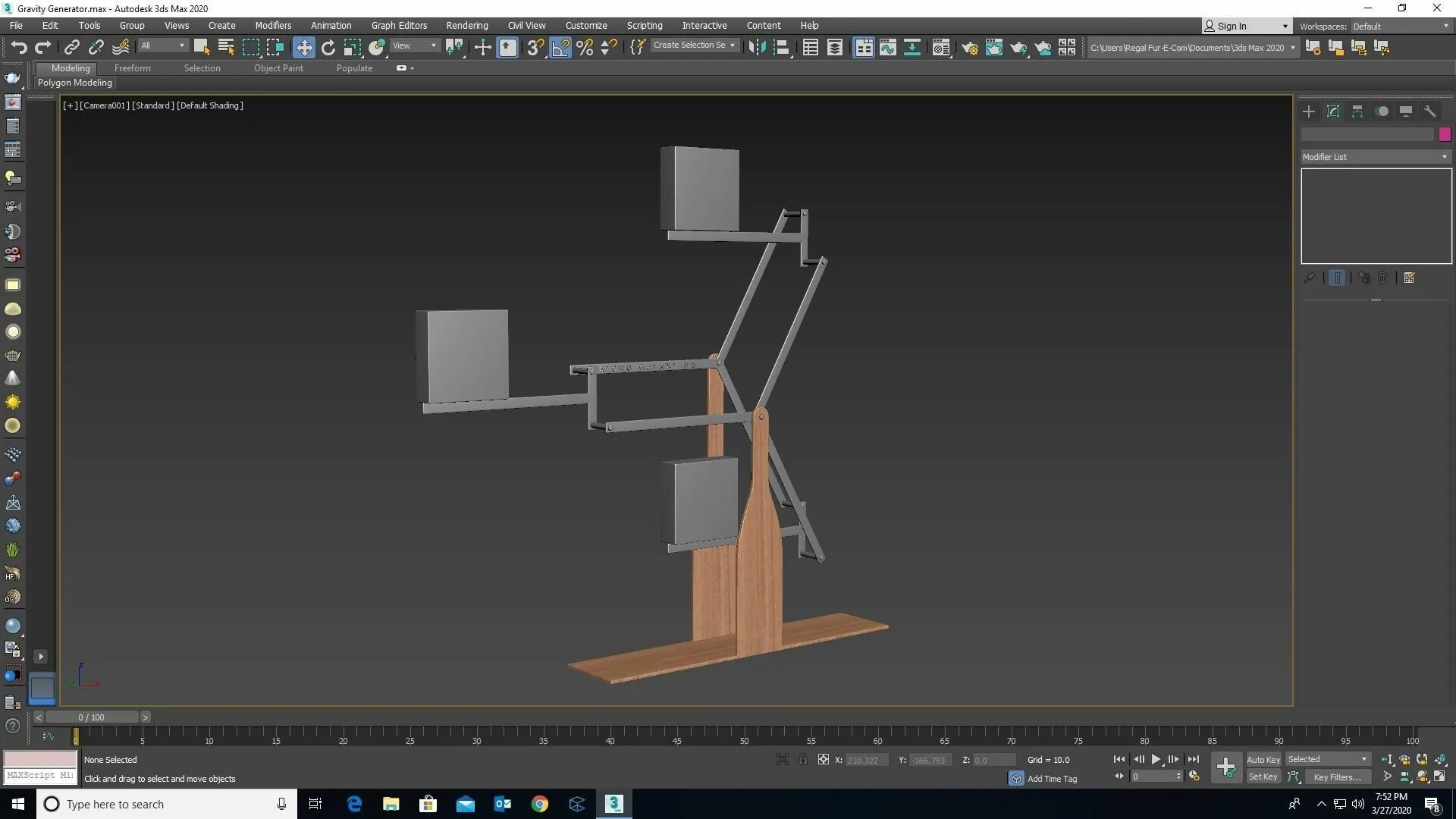Click the Undo arrow icon
The image size is (1456, 819).
click(18, 48)
